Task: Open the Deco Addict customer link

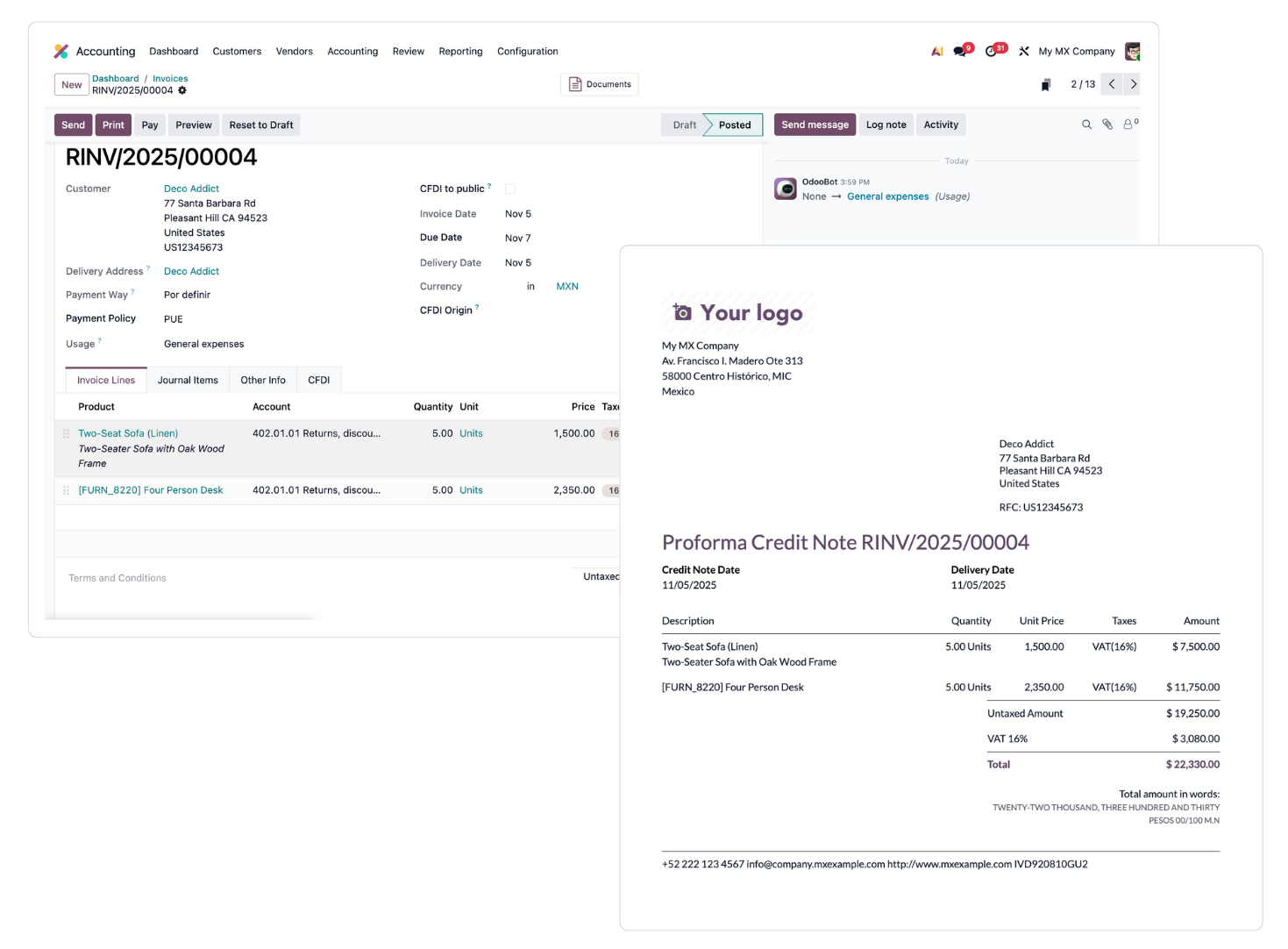Action: pos(191,188)
